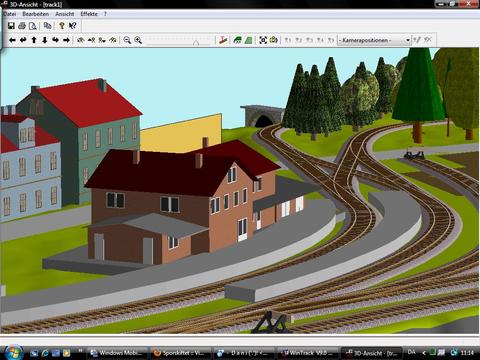Open the Bearbeiten menu
Screen dimensions: 480x360
35,14
